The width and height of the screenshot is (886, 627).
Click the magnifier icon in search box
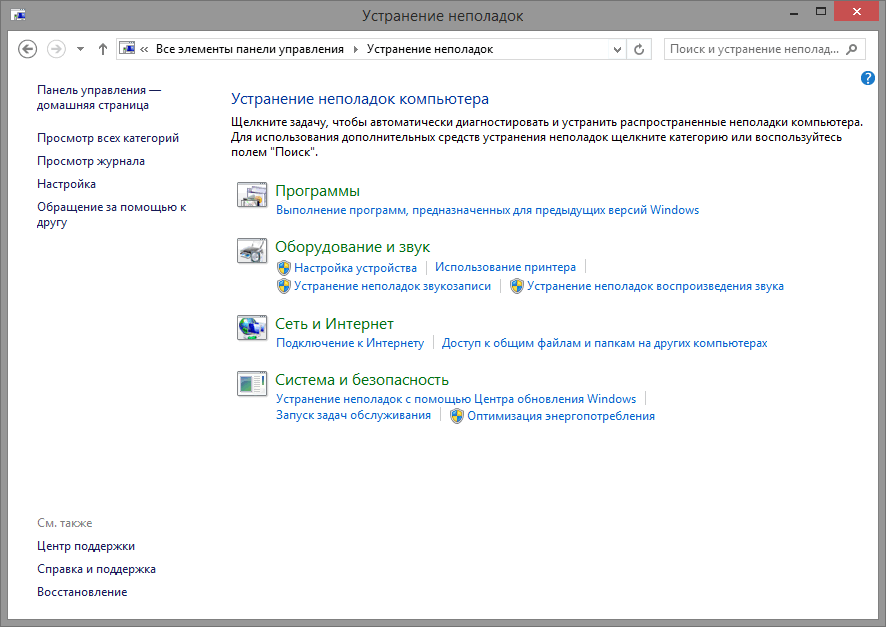pyautogui.click(x=852, y=49)
